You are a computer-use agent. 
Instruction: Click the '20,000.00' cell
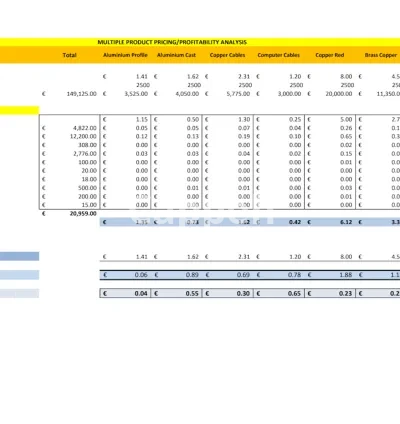(339, 94)
